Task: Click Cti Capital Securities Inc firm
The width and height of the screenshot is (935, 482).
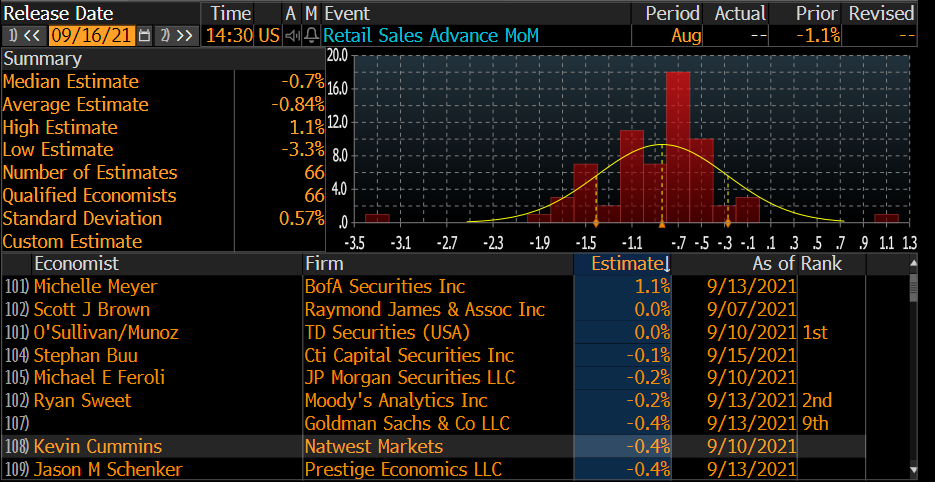Action: tap(409, 356)
